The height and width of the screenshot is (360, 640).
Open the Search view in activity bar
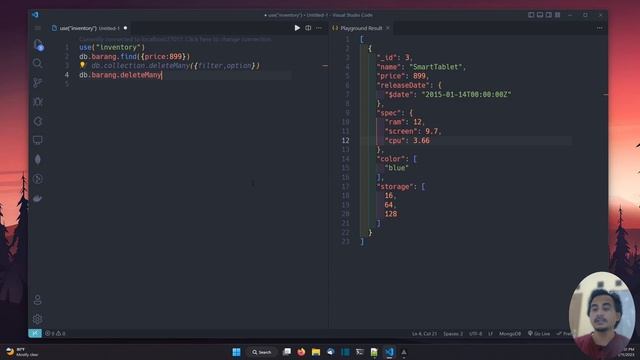[38, 63]
